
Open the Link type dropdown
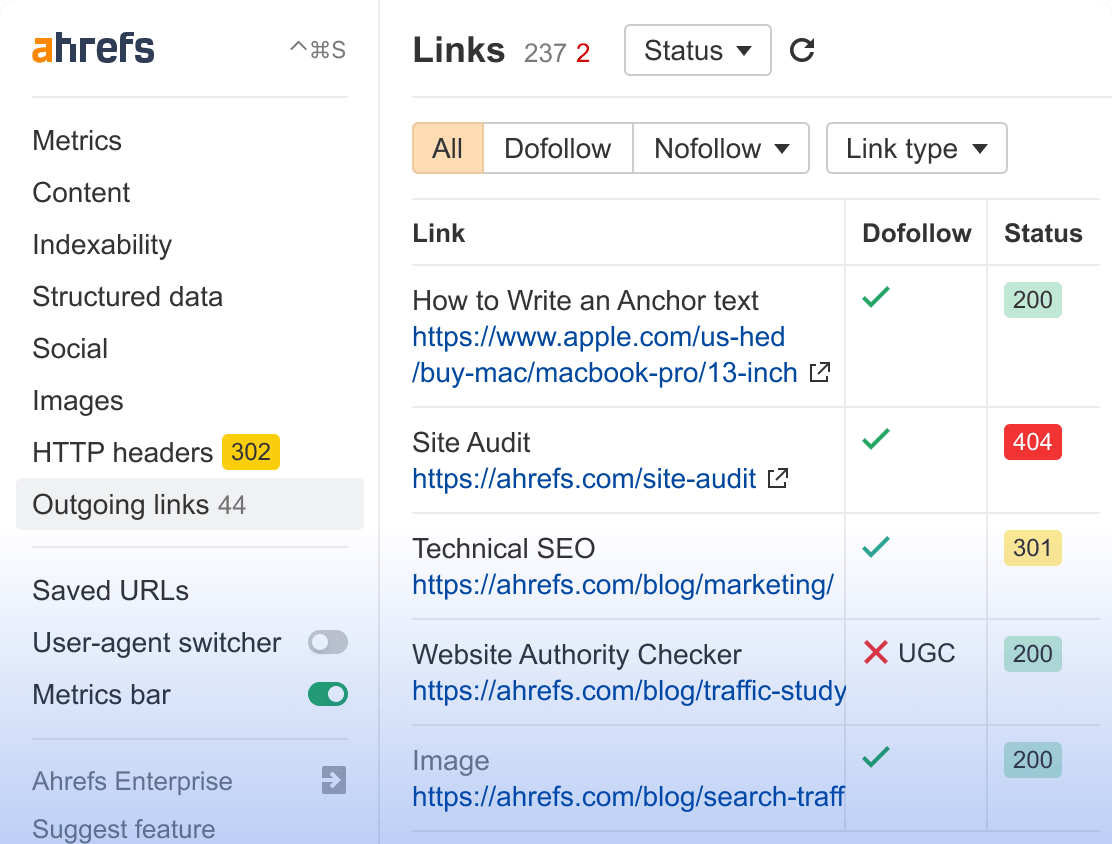(x=916, y=148)
